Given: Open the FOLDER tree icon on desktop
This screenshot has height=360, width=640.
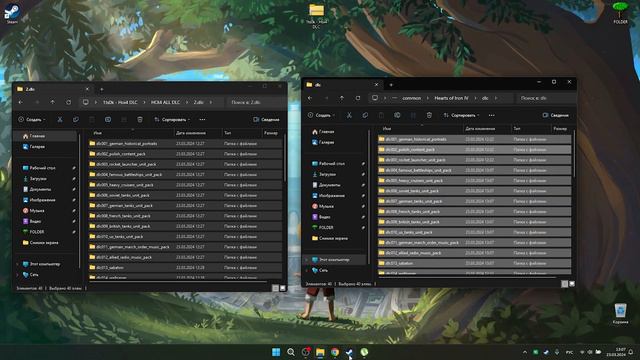Looking at the screenshot, I should (620, 13).
